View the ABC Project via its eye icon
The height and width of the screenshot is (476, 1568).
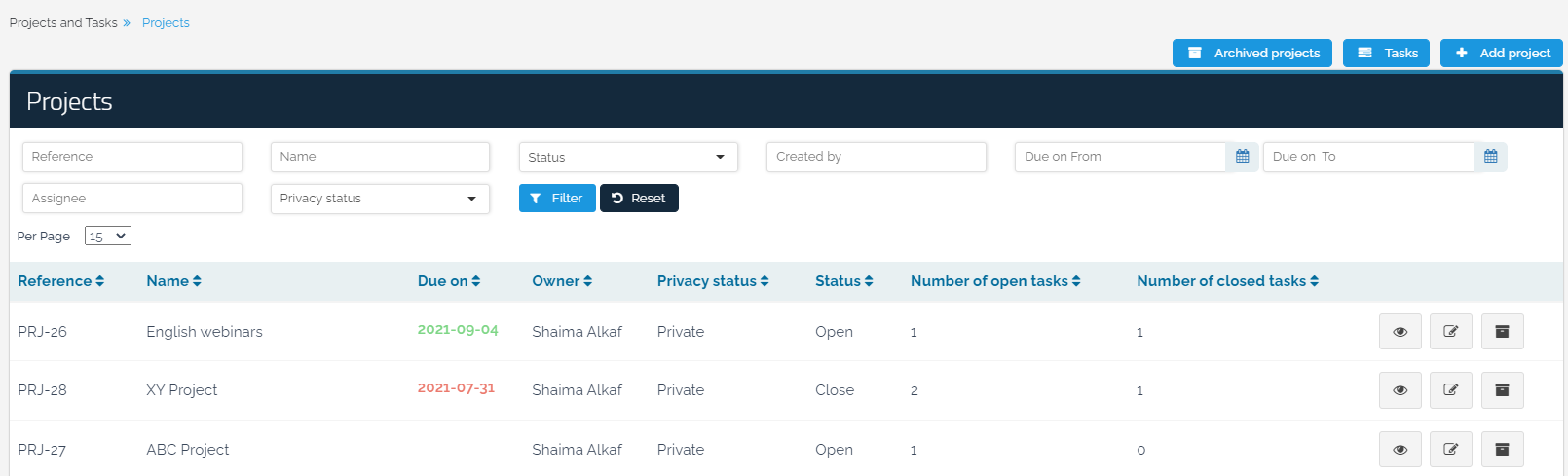click(x=1400, y=450)
